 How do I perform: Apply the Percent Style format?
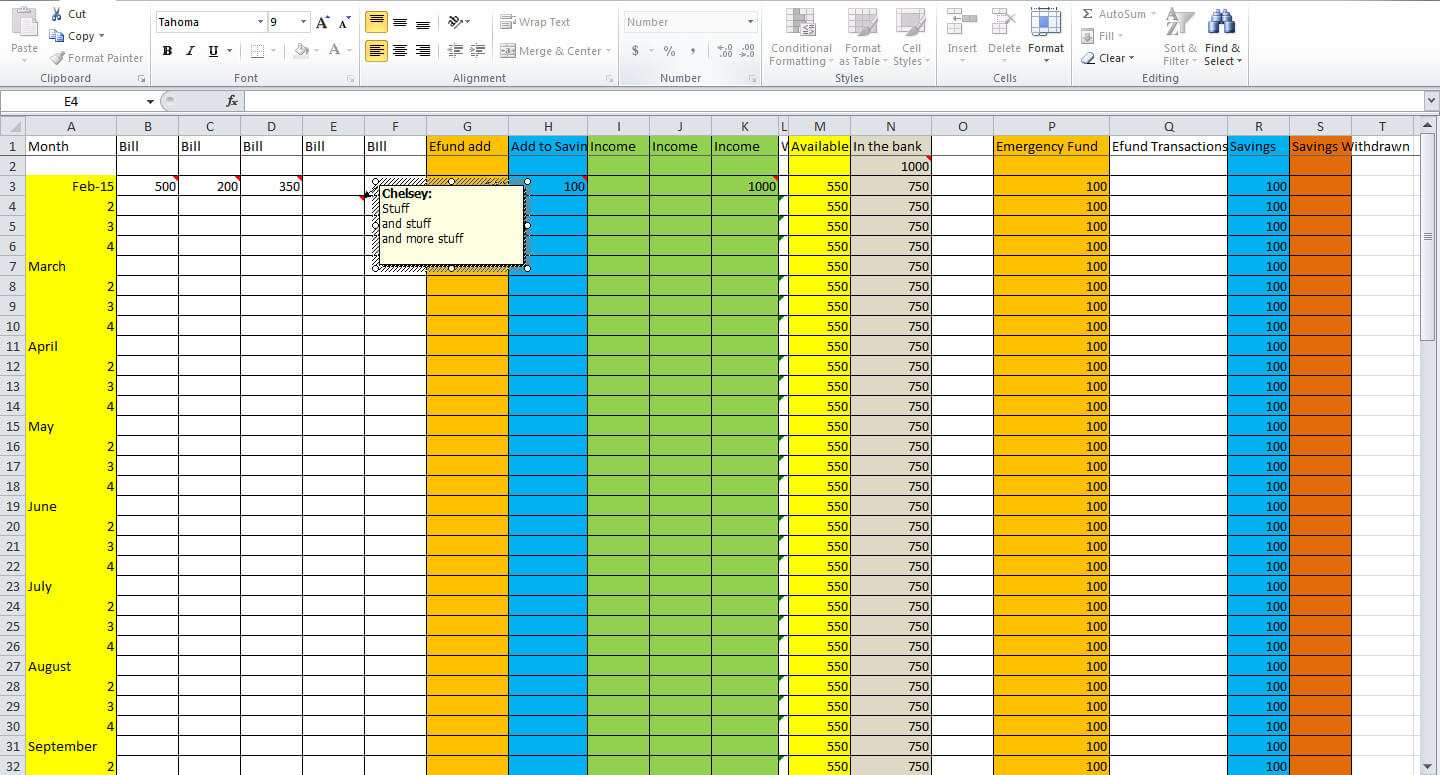(669, 50)
